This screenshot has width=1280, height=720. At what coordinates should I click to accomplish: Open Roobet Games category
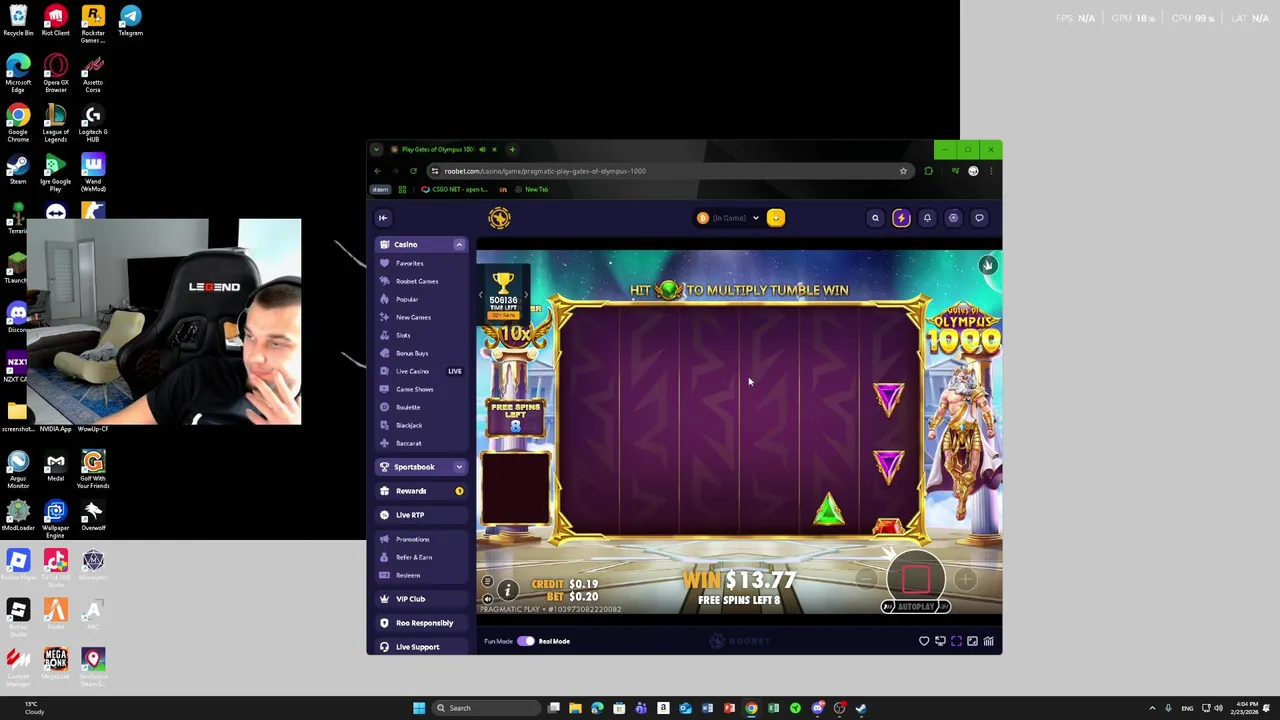point(416,281)
